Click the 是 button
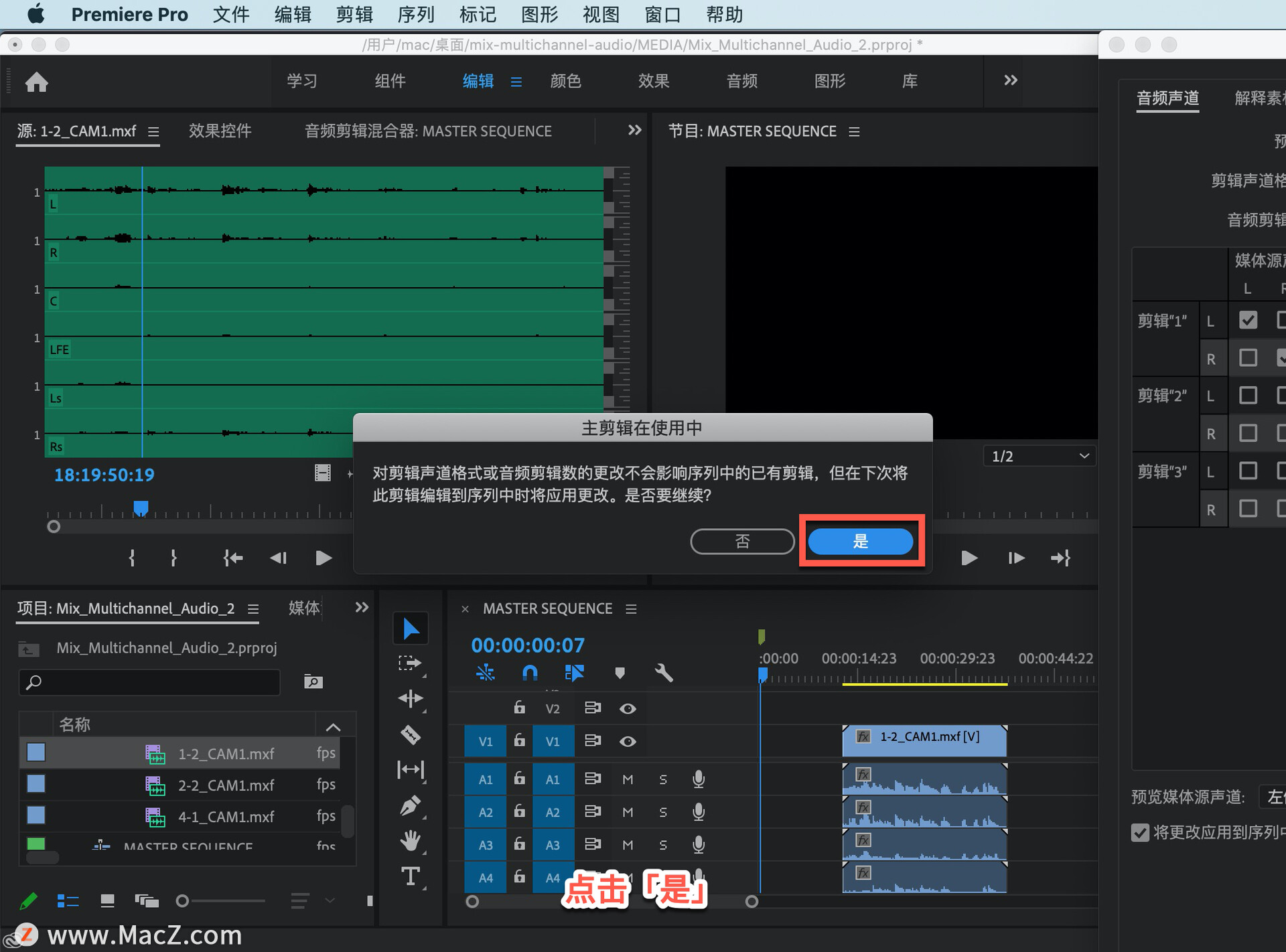This screenshot has height=952, width=1286. [861, 541]
